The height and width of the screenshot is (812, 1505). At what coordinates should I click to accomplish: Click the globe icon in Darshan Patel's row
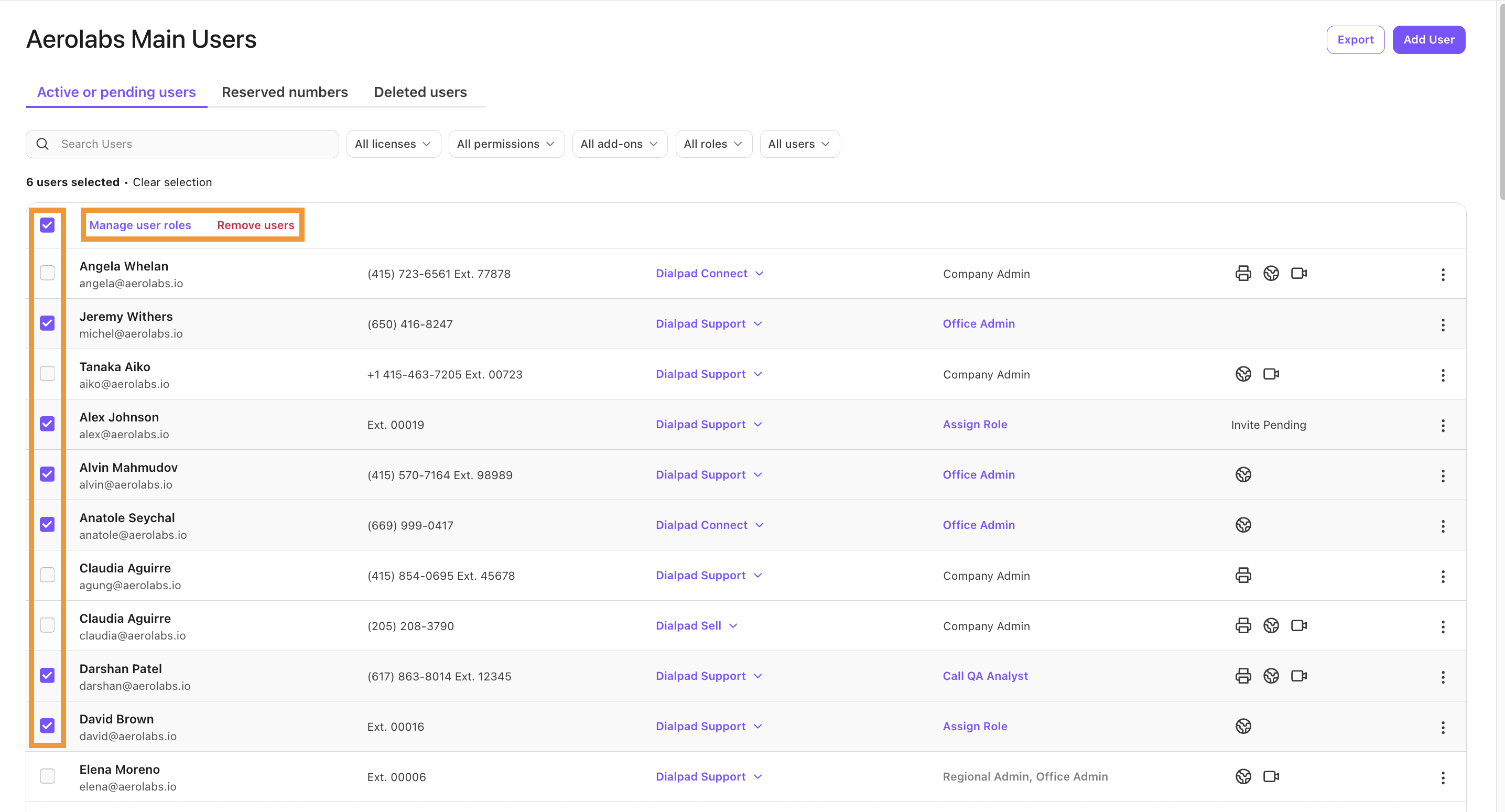click(x=1271, y=675)
